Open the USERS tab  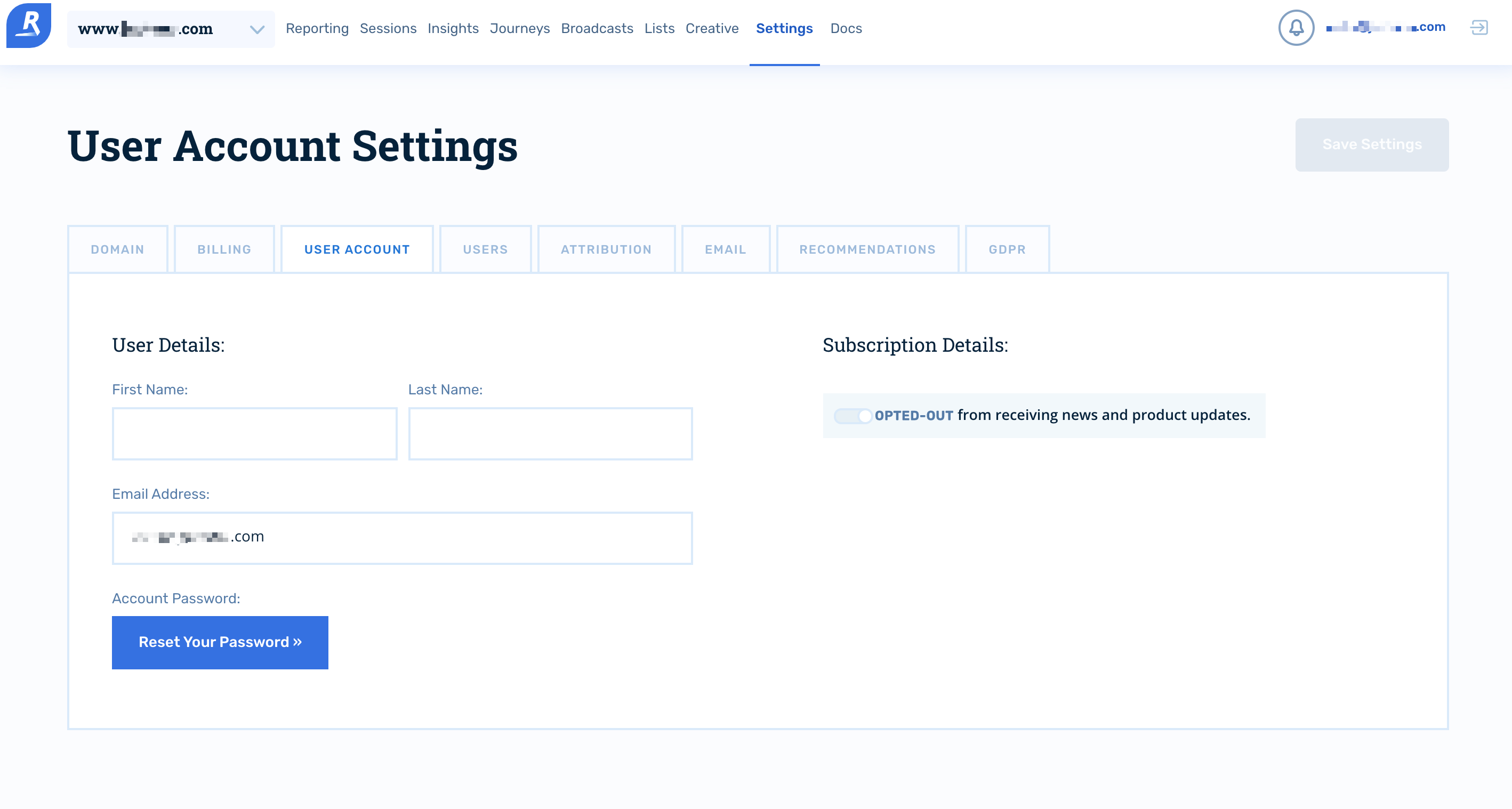point(485,249)
